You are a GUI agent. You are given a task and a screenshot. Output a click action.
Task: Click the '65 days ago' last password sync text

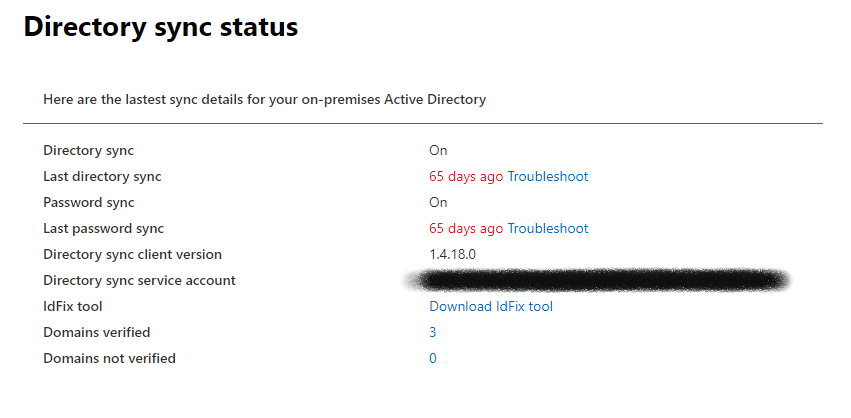pos(466,229)
